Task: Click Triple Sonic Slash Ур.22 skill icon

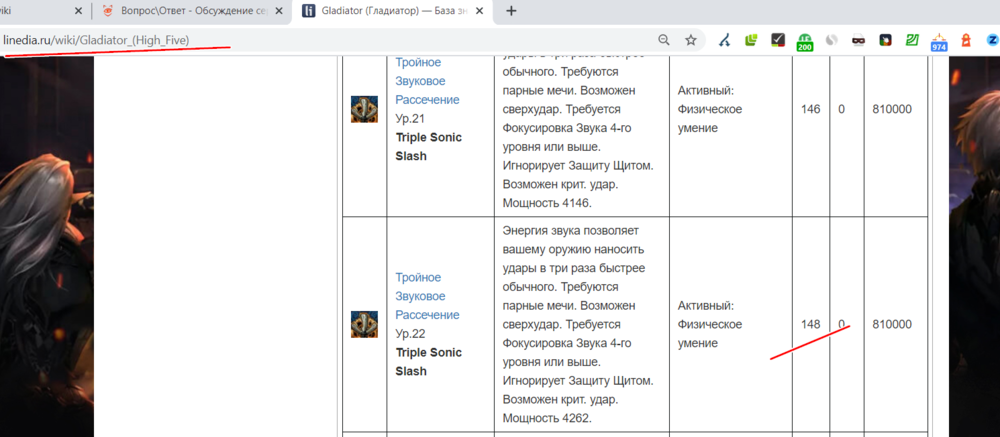Action: point(364,324)
